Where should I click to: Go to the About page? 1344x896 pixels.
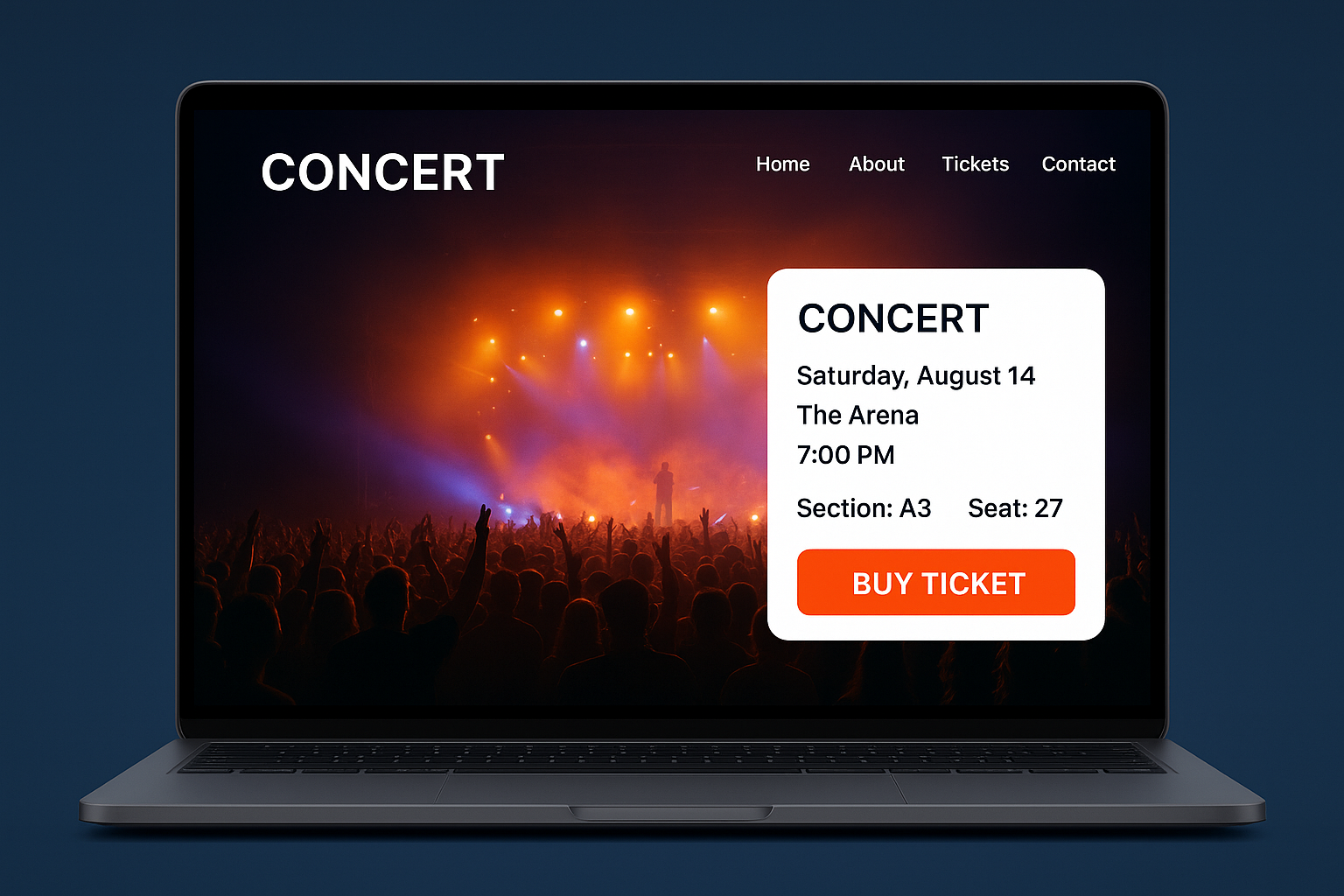(x=876, y=164)
